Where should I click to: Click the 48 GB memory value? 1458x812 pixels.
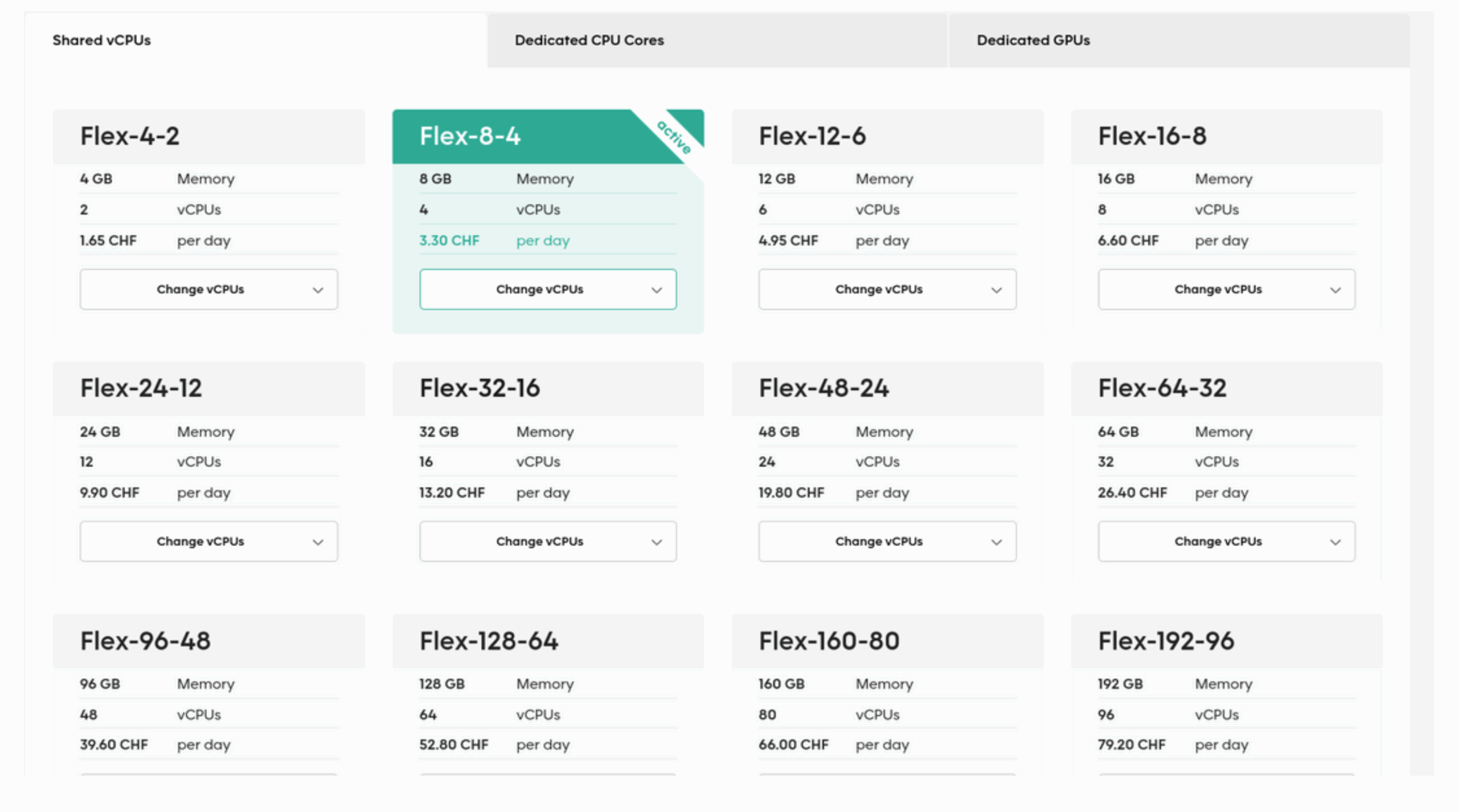[779, 432]
